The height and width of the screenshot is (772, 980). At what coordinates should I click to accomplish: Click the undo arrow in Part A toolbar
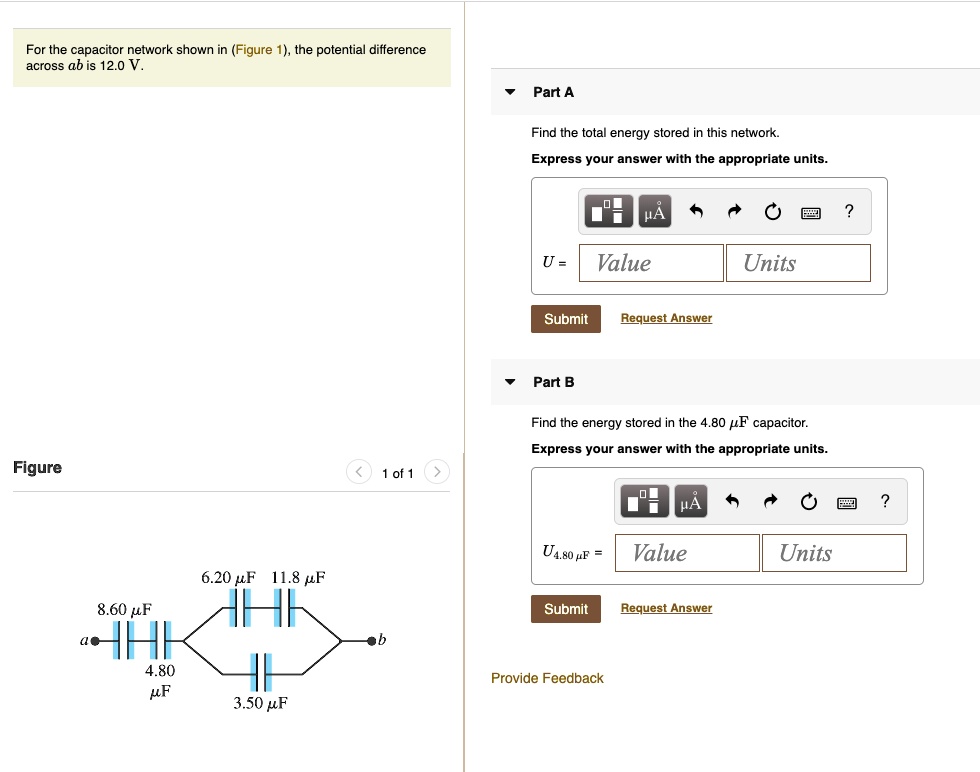tap(697, 211)
